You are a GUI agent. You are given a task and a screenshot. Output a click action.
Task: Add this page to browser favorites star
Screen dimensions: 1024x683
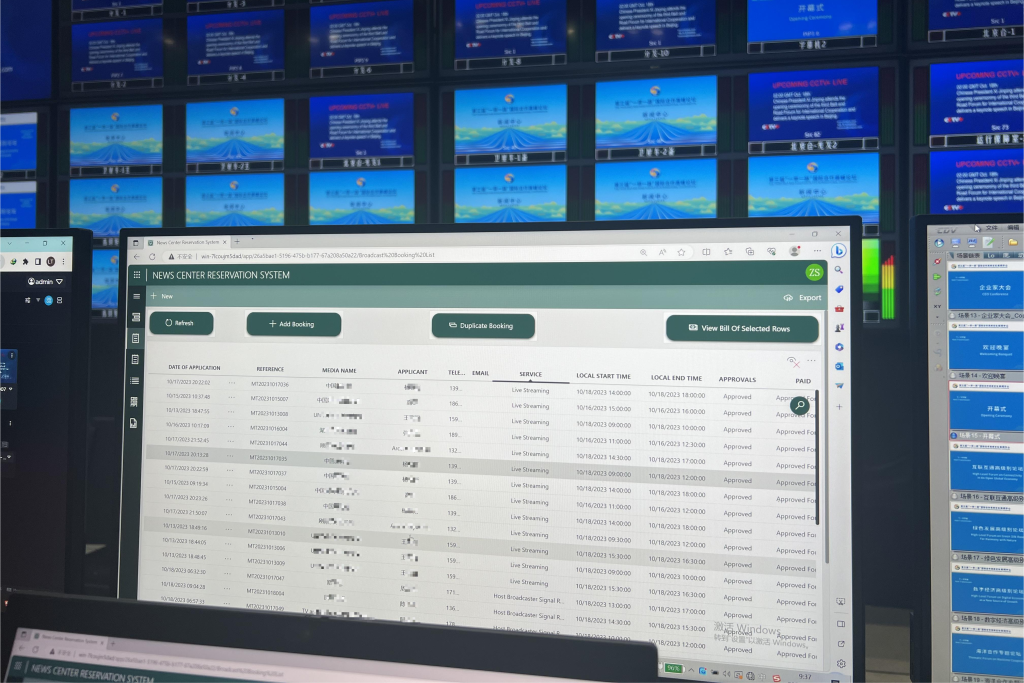(681, 252)
